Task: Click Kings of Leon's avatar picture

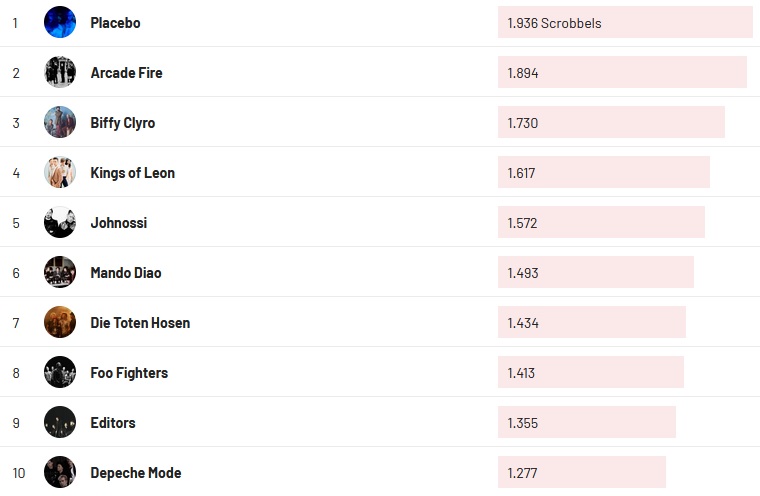Action: 60,172
